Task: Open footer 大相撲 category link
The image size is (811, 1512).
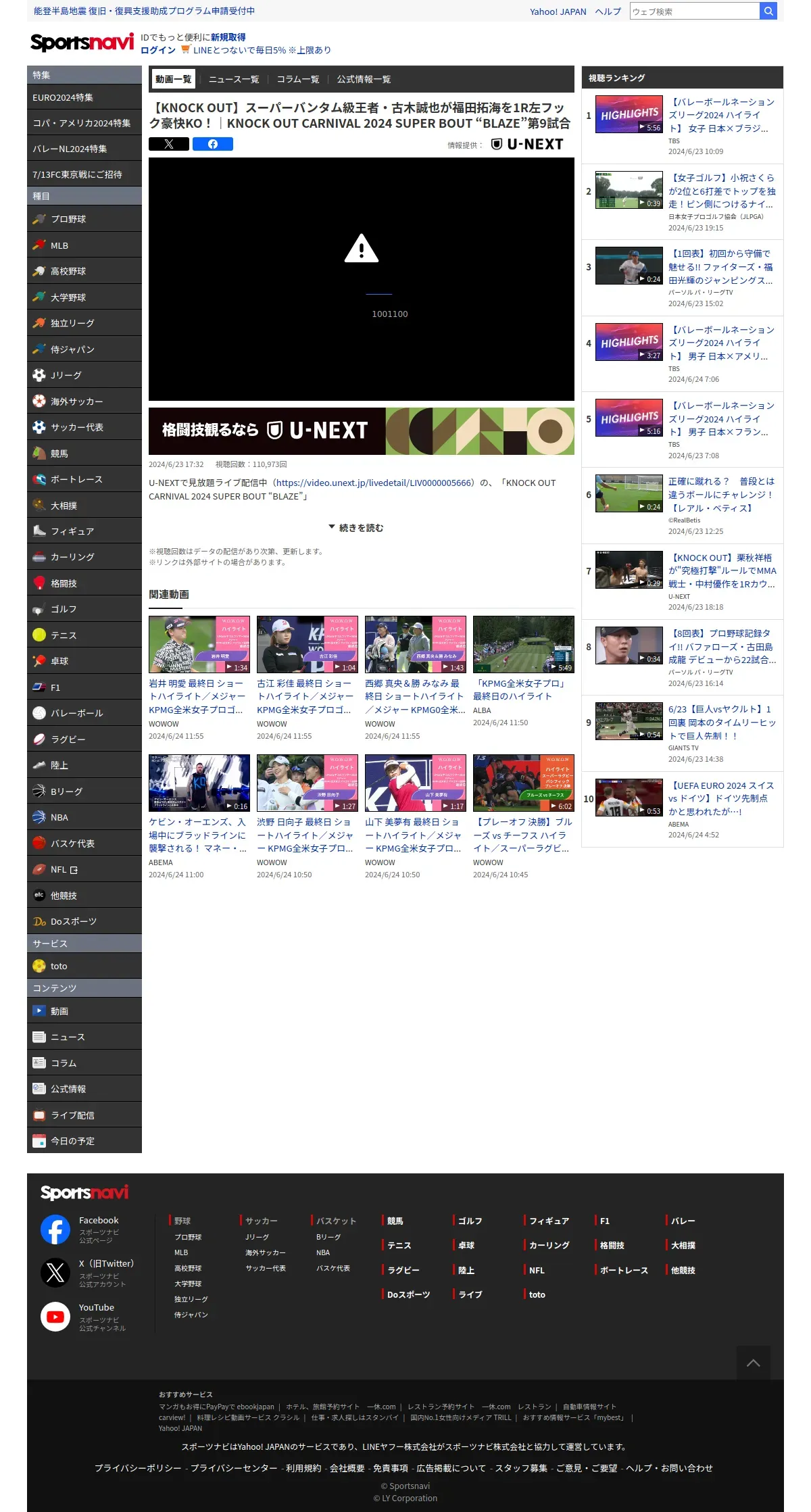Action: (683, 1245)
